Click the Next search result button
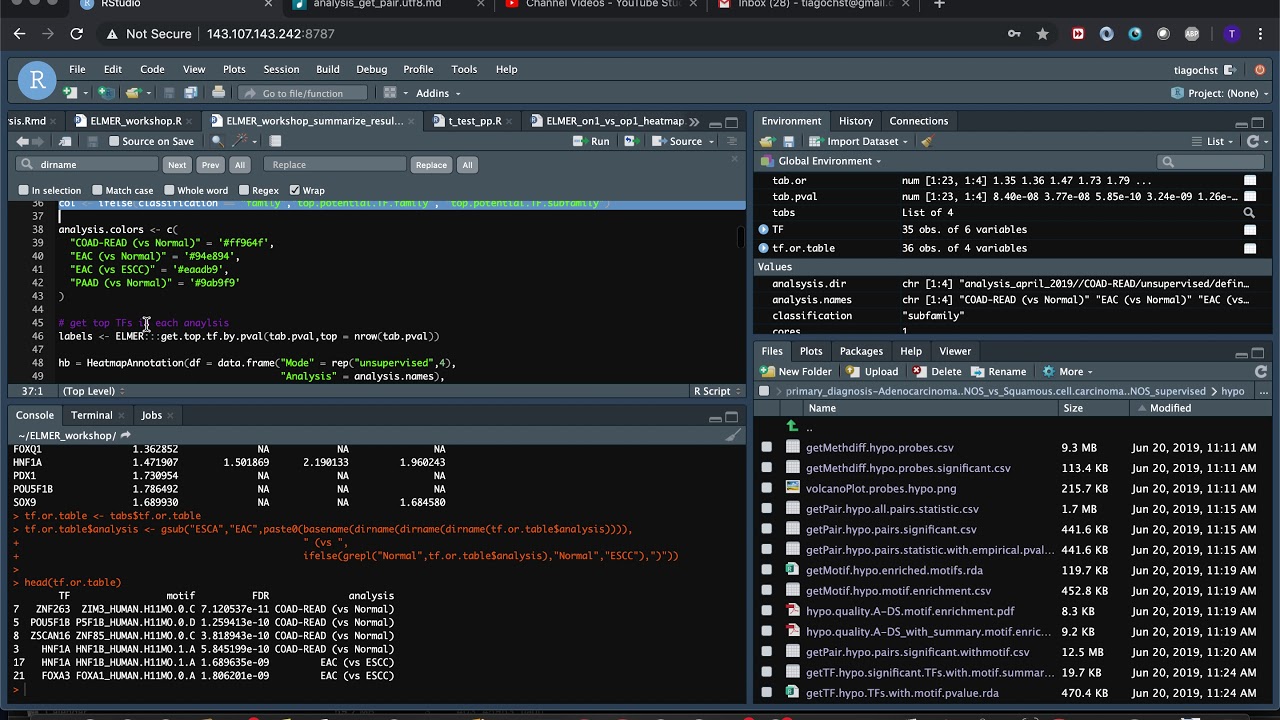 click(x=177, y=165)
